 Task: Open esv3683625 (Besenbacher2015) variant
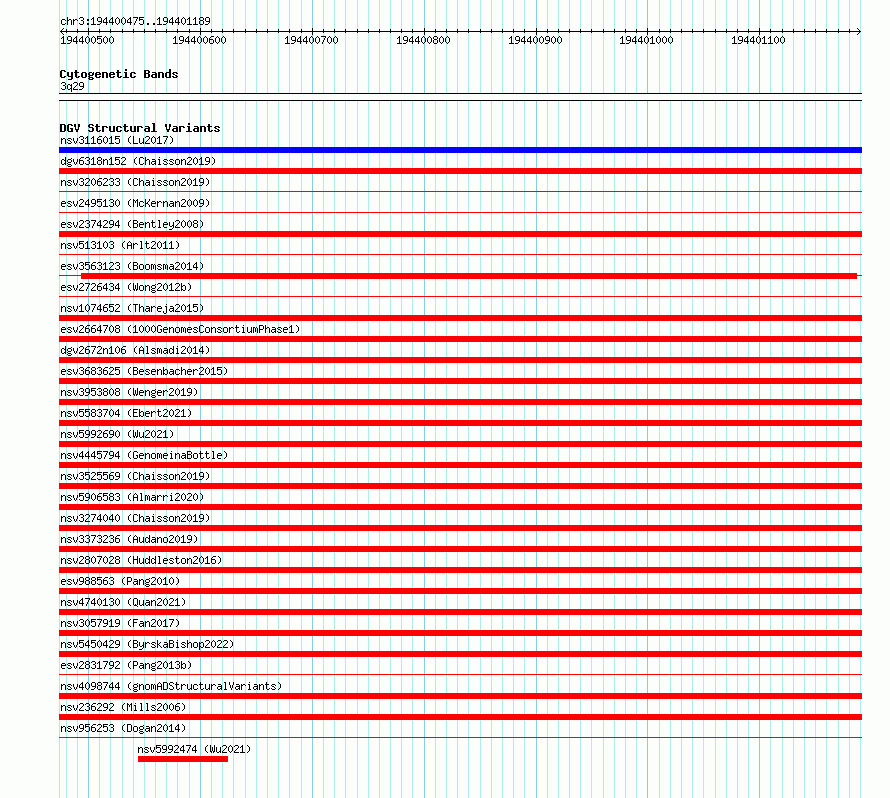[x=144, y=371]
